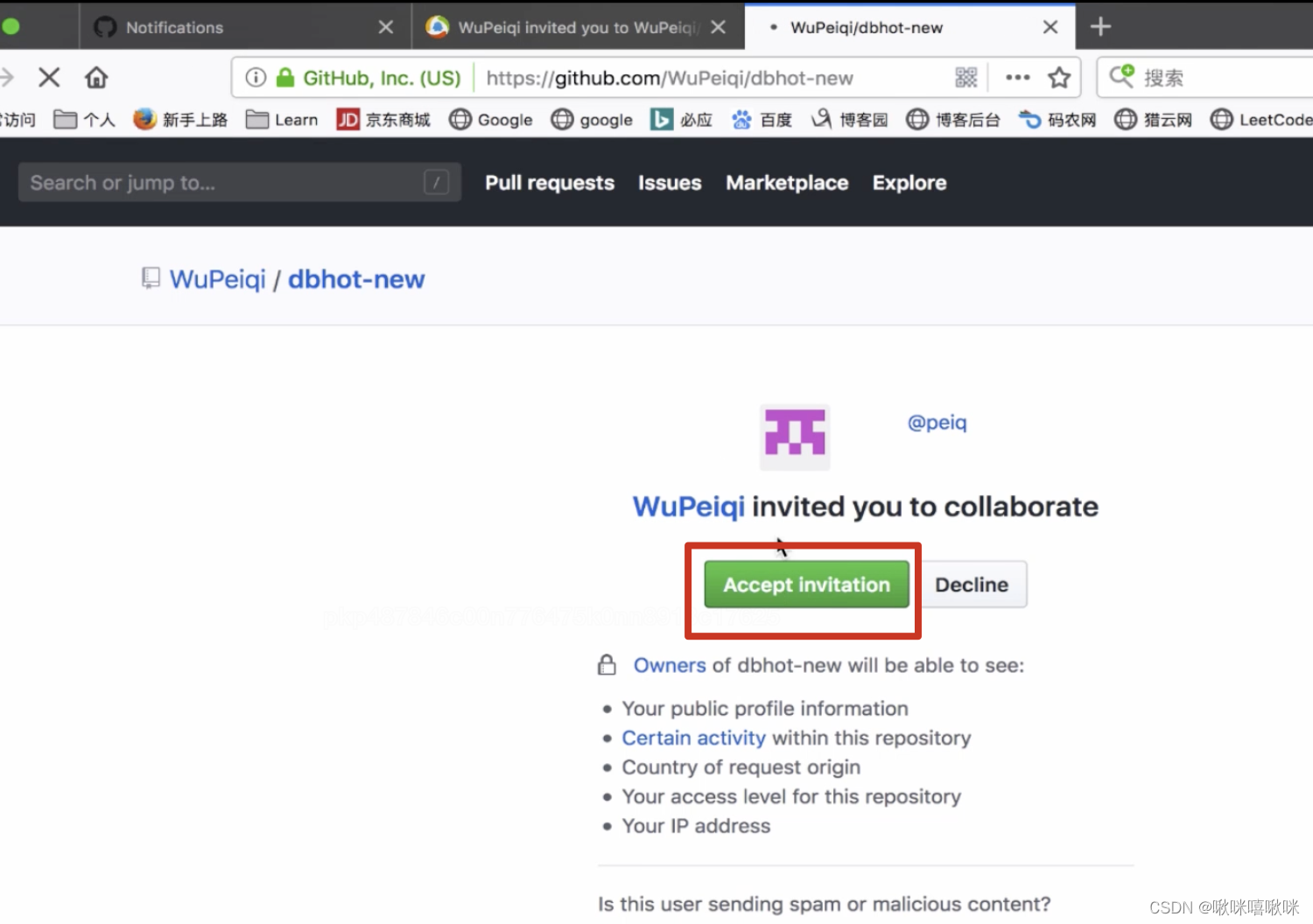Viewport: 1313px width, 924px height.
Task: Open the Owners link
Action: 670,665
